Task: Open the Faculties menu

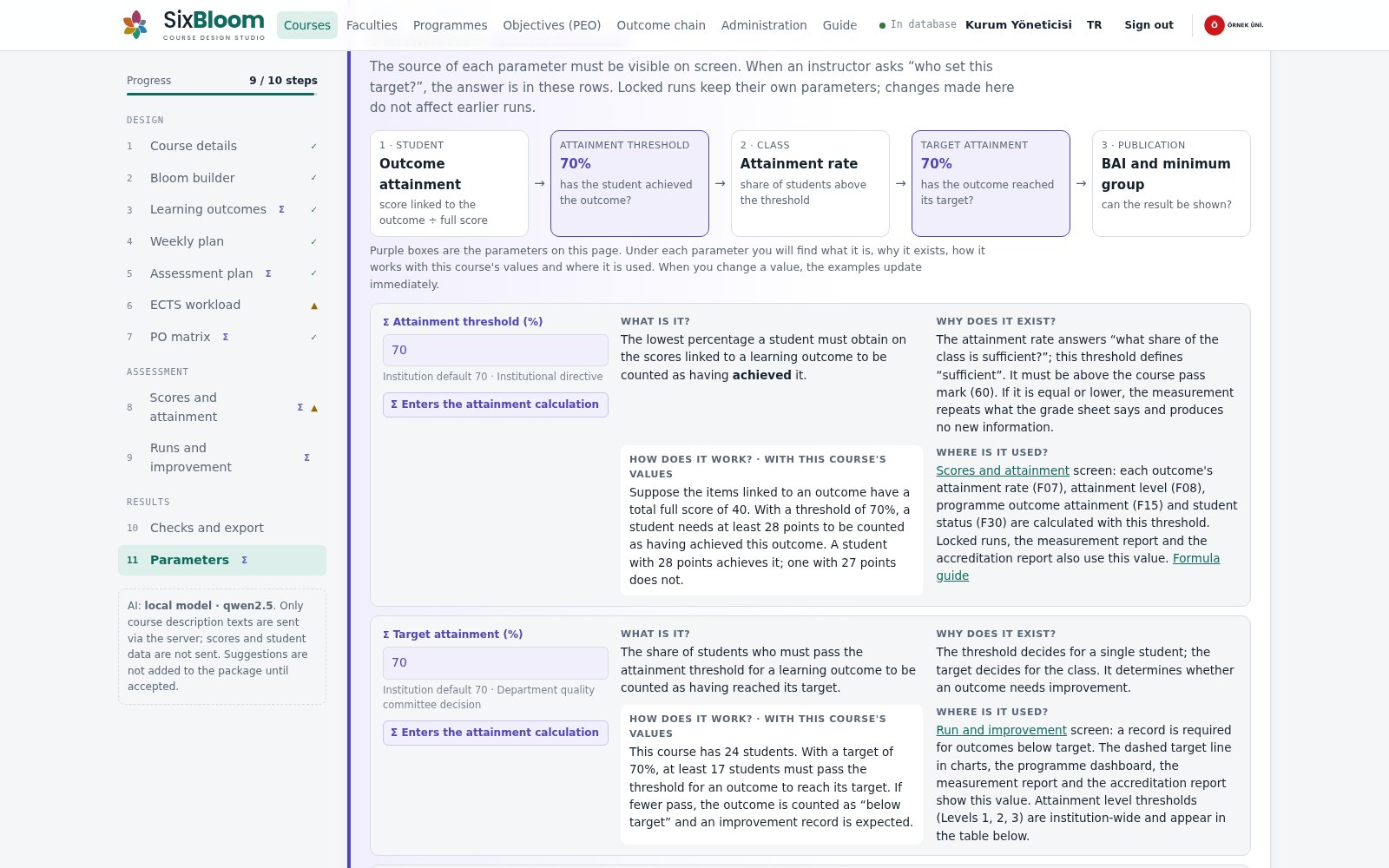Action: coord(372,25)
